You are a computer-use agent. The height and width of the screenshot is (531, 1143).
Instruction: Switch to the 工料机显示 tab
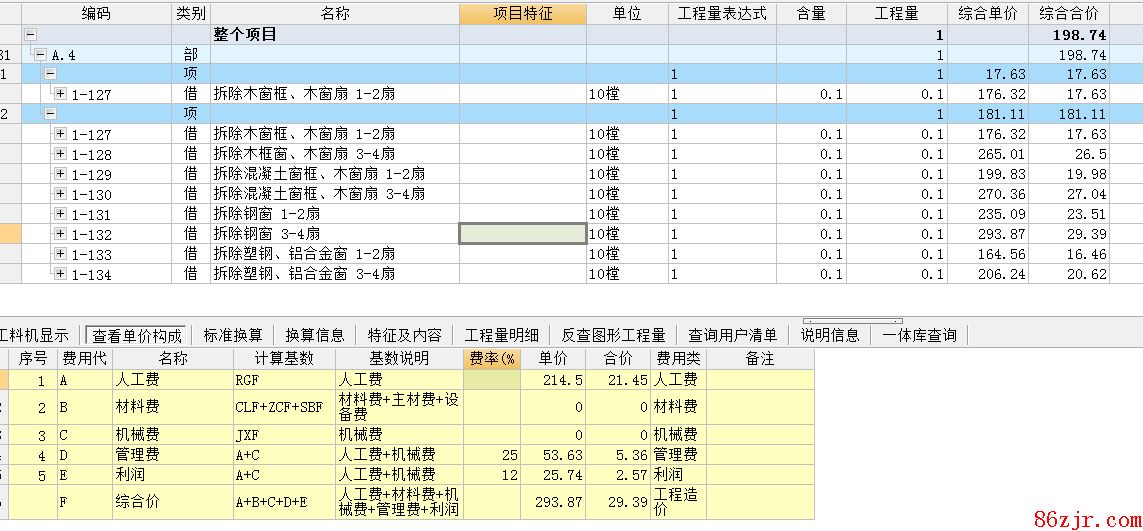click(x=34, y=335)
